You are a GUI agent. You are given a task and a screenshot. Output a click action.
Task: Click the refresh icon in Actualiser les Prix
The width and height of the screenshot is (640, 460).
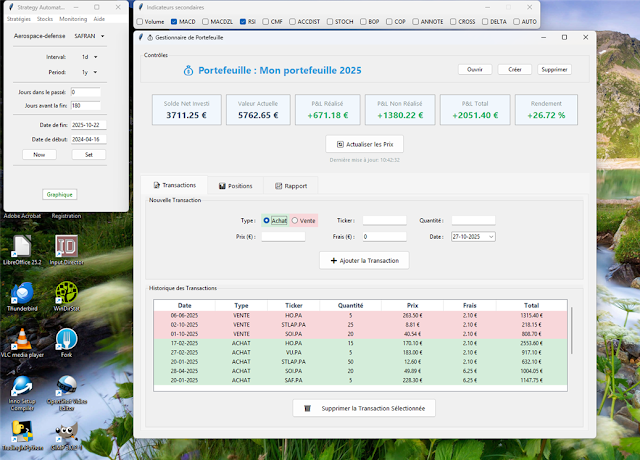pos(340,144)
